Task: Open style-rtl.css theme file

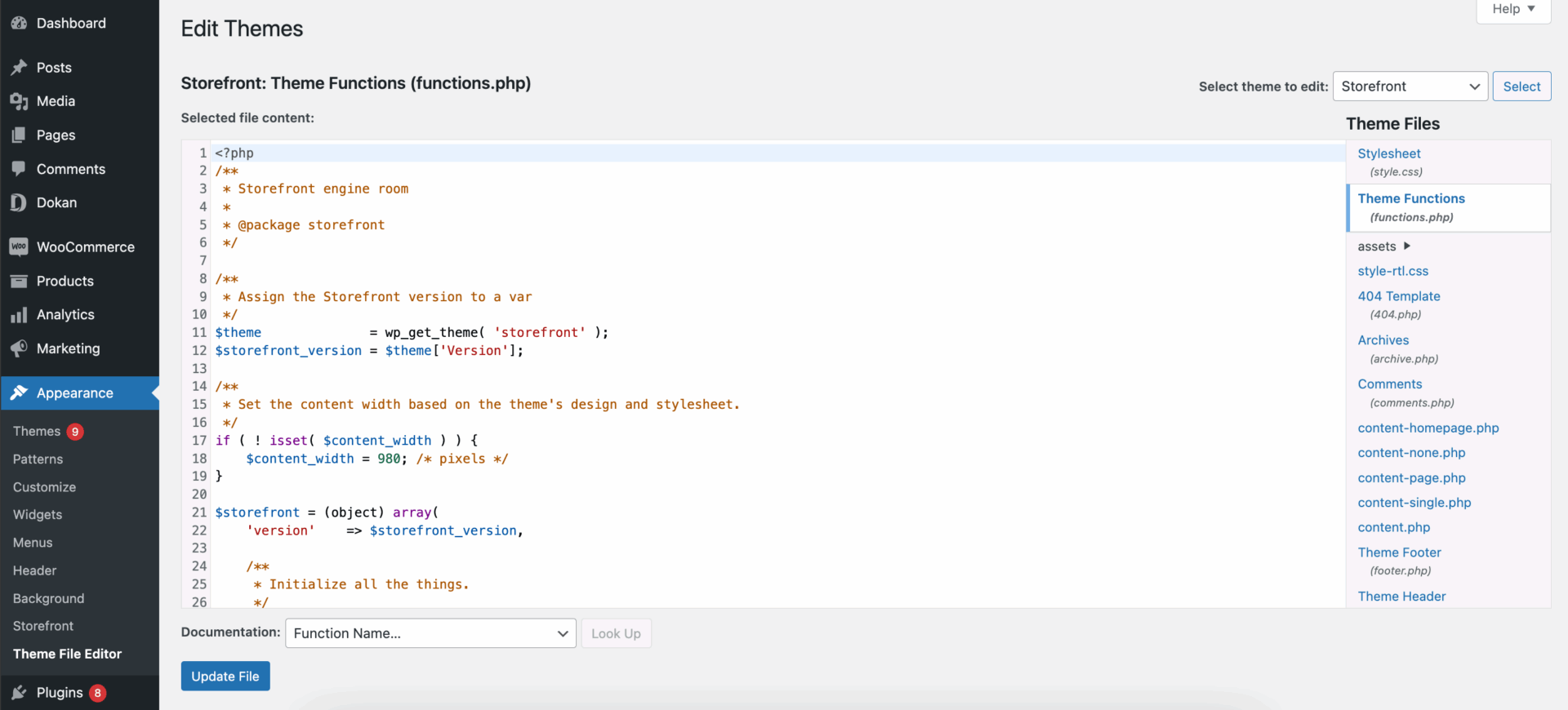Action: tap(1393, 271)
